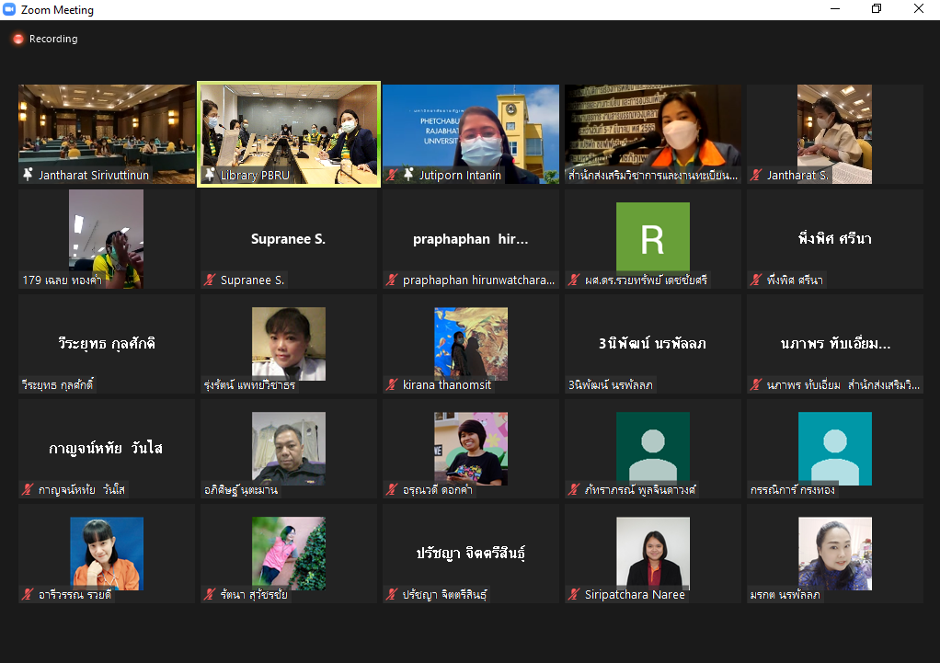Click muted mic icon for praphaphan hirunwatchara
The image size is (941, 664).
coord(393,280)
